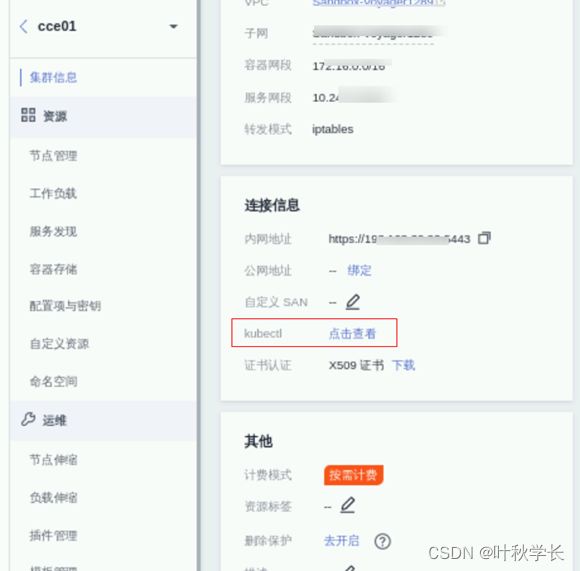
Task: Open 节点管理 in the sidebar
Action: coord(53,156)
